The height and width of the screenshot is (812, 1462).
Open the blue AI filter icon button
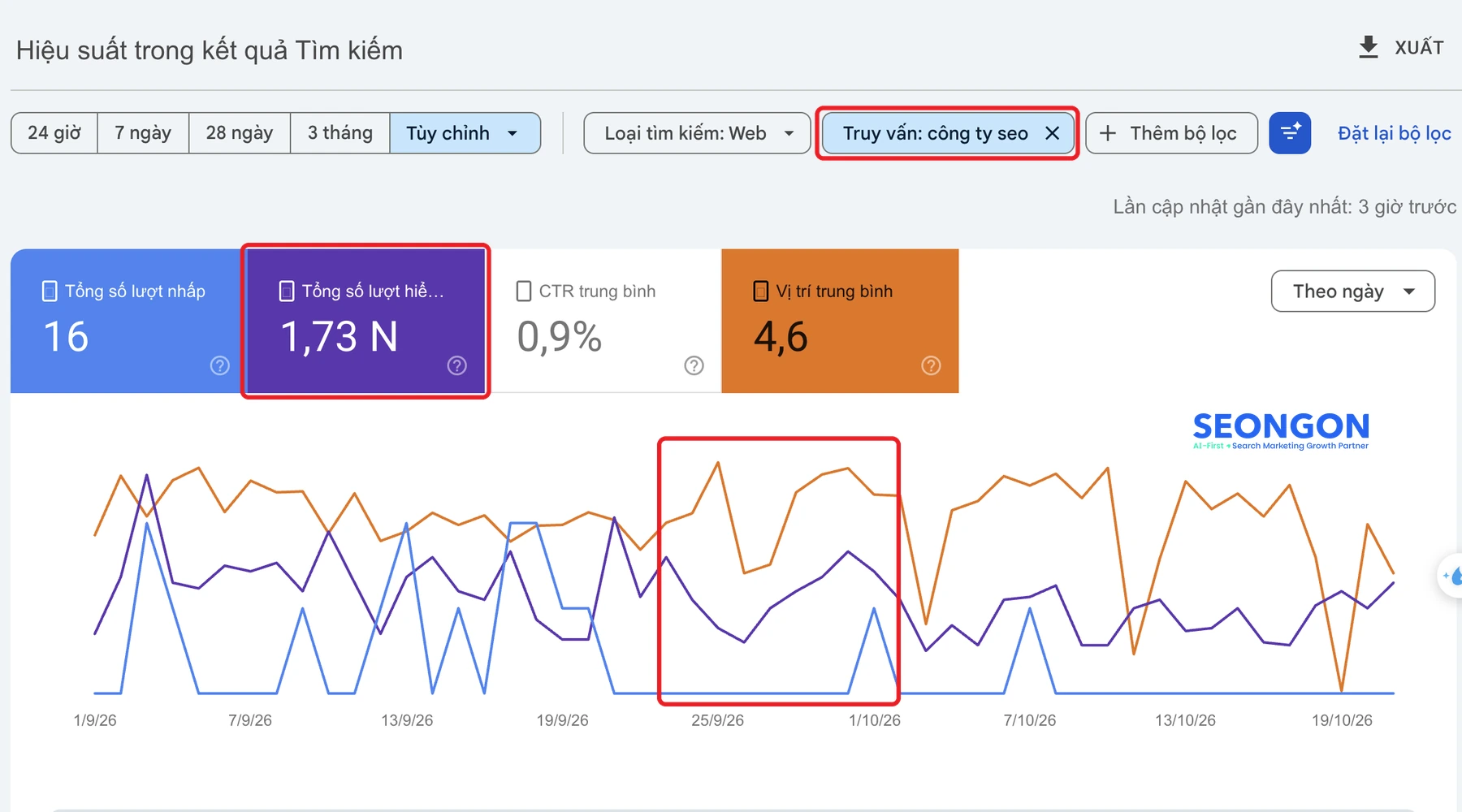pyautogui.click(x=1290, y=133)
